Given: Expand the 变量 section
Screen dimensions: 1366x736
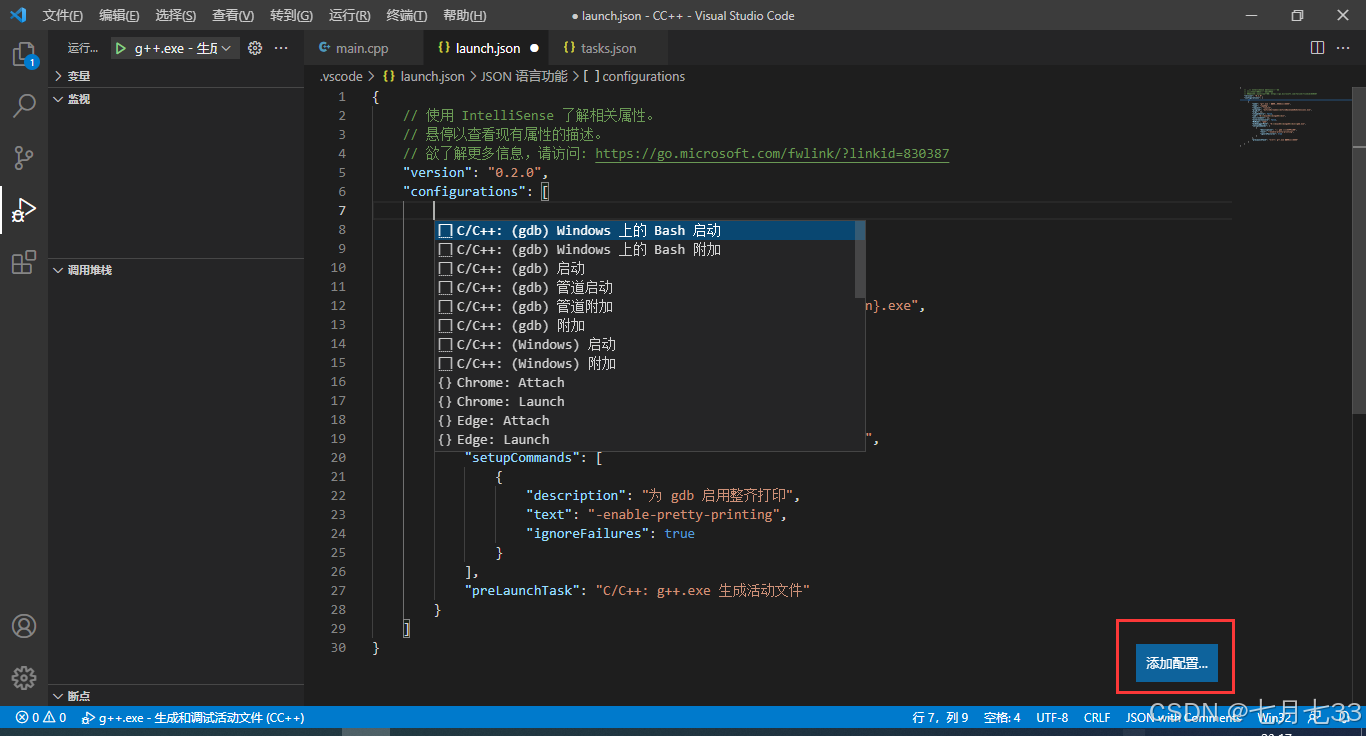Looking at the screenshot, I should coord(176,76).
